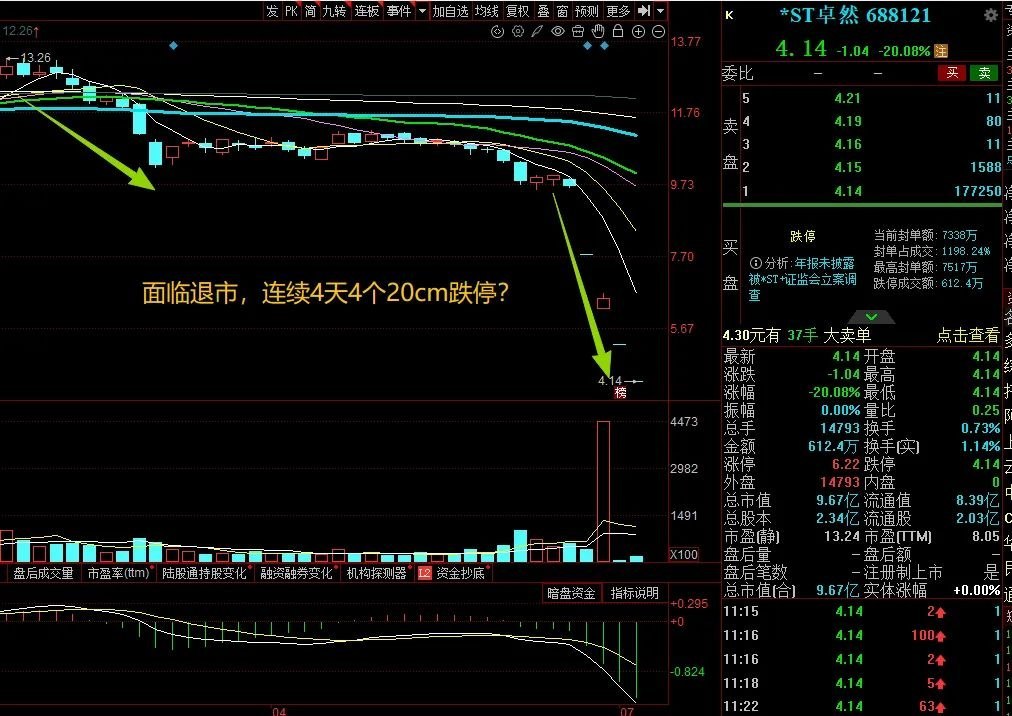Image resolution: width=1012 pixels, height=716 pixels.
Task: Click the stock title *ST卓然 688121
Action: [x=855, y=15]
